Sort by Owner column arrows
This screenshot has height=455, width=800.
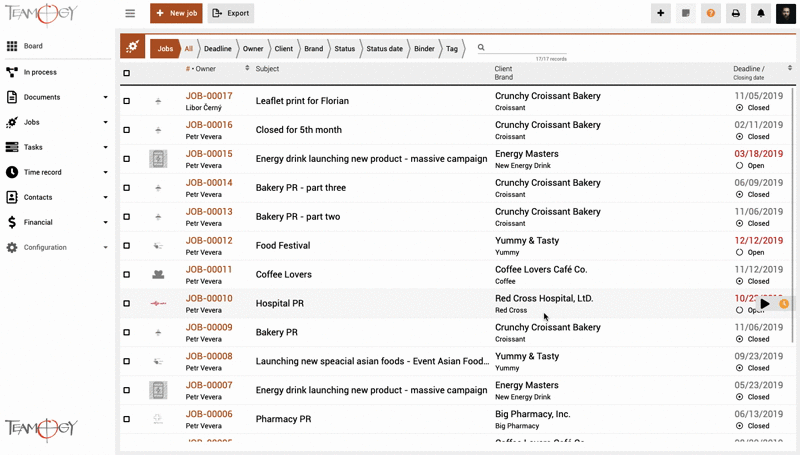coord(247,68)
